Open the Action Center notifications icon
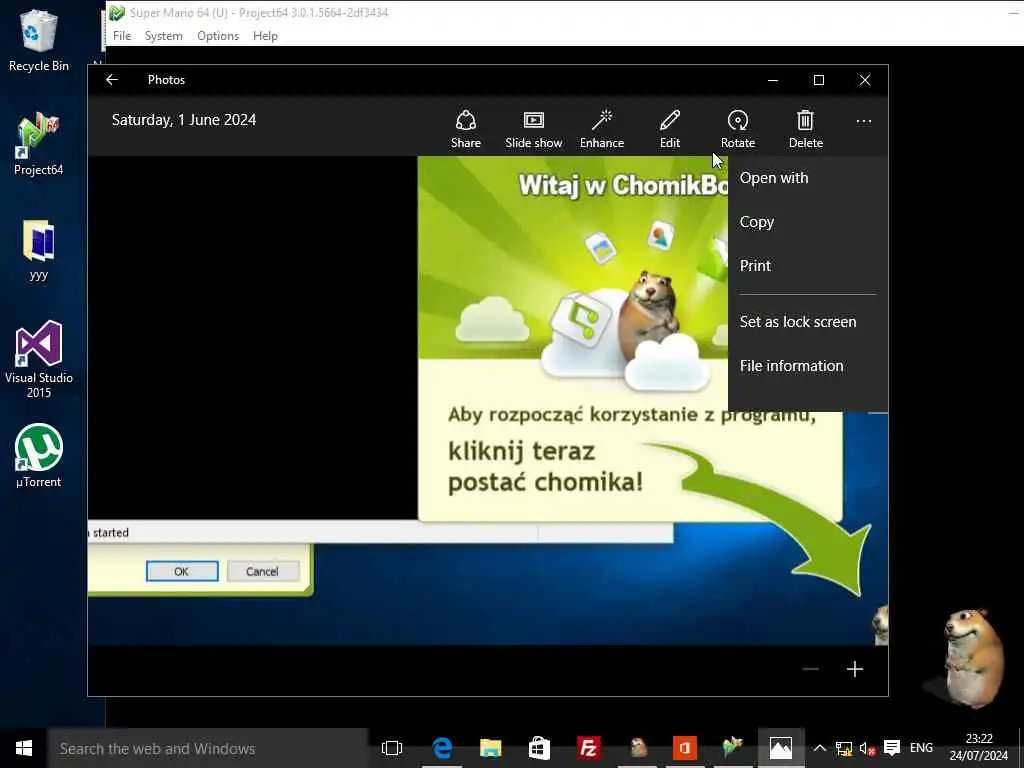 pos(891,748)
